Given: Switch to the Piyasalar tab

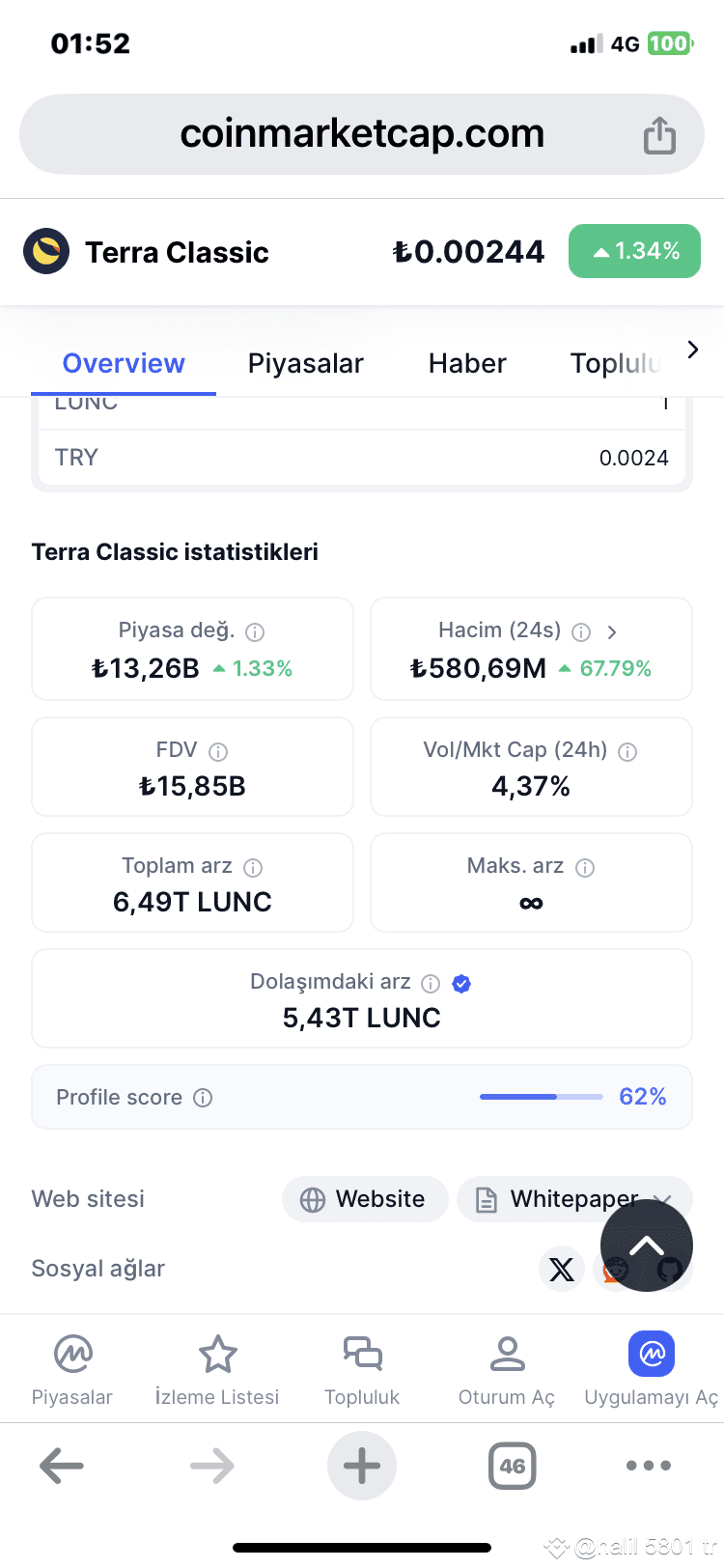Looking at the screenshot, I should [x=305, y=363].
